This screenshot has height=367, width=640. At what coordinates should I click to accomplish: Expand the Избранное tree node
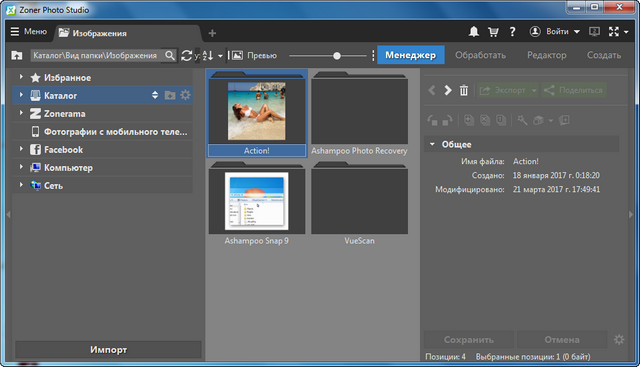21,77
